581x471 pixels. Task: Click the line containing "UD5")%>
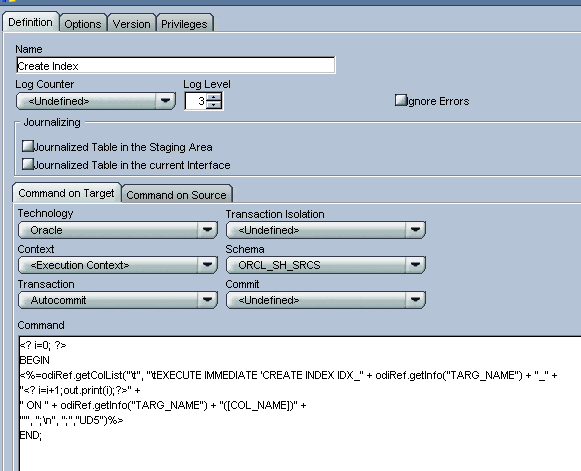pos(71,420)
